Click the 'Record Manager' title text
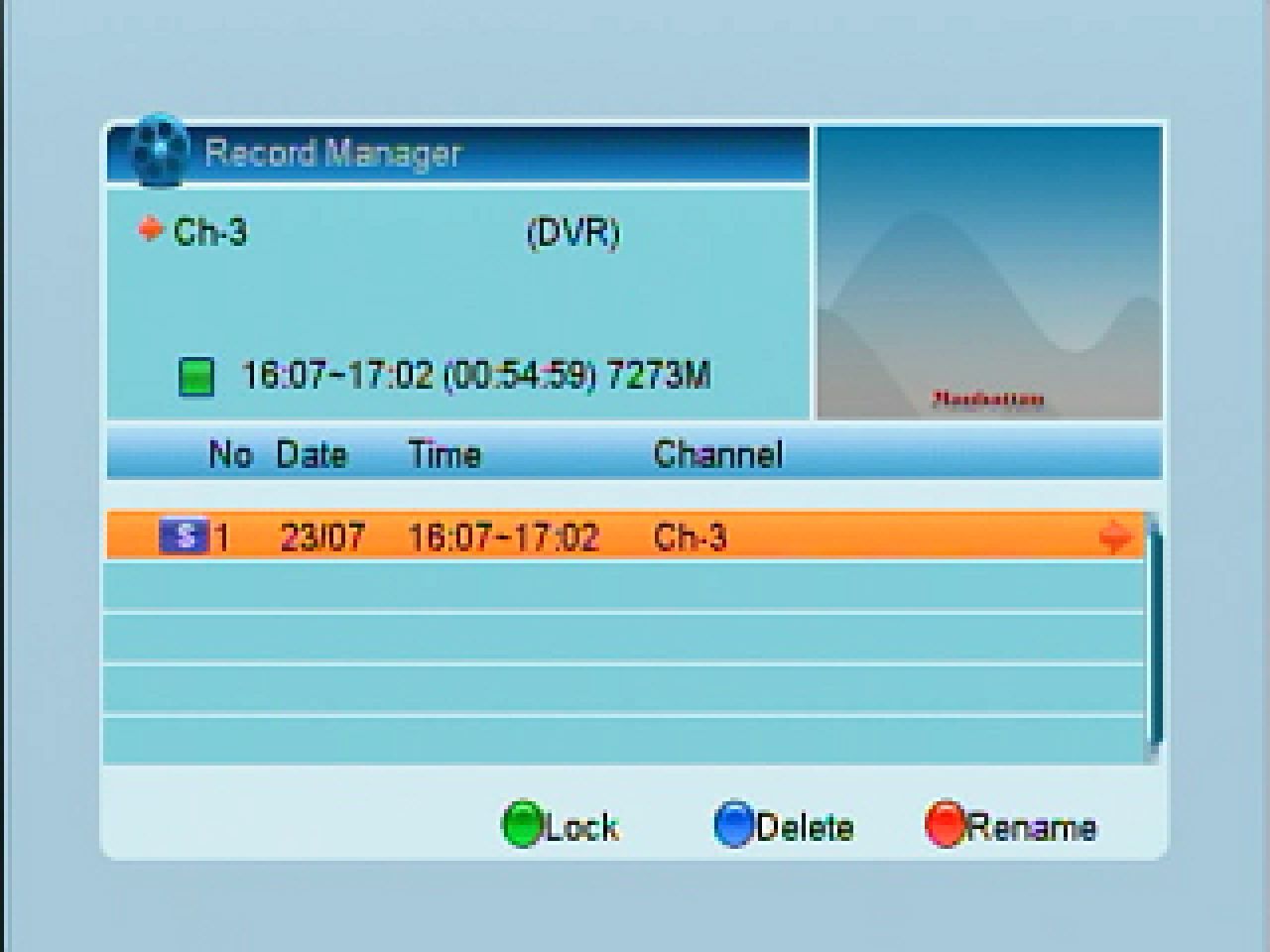1270x952 pixels. click(333, 154)
